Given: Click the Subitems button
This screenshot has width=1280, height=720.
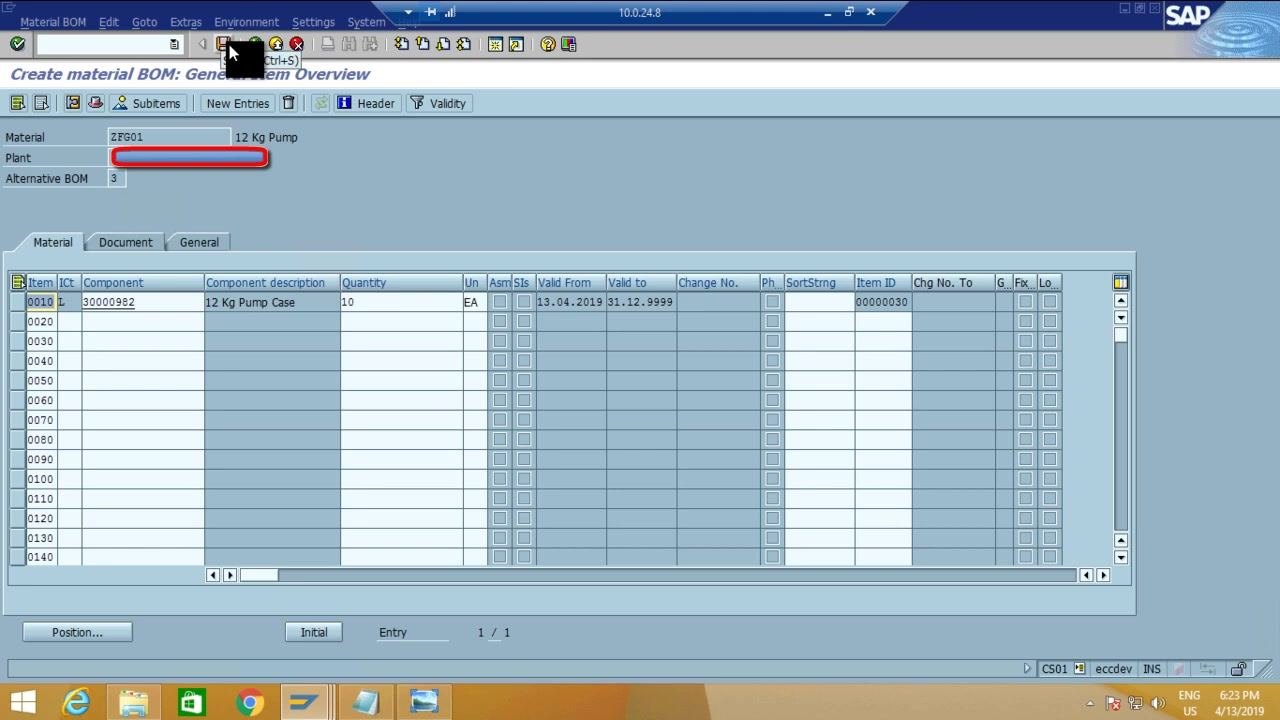Looking at the screenshot, I should [147, 103].
